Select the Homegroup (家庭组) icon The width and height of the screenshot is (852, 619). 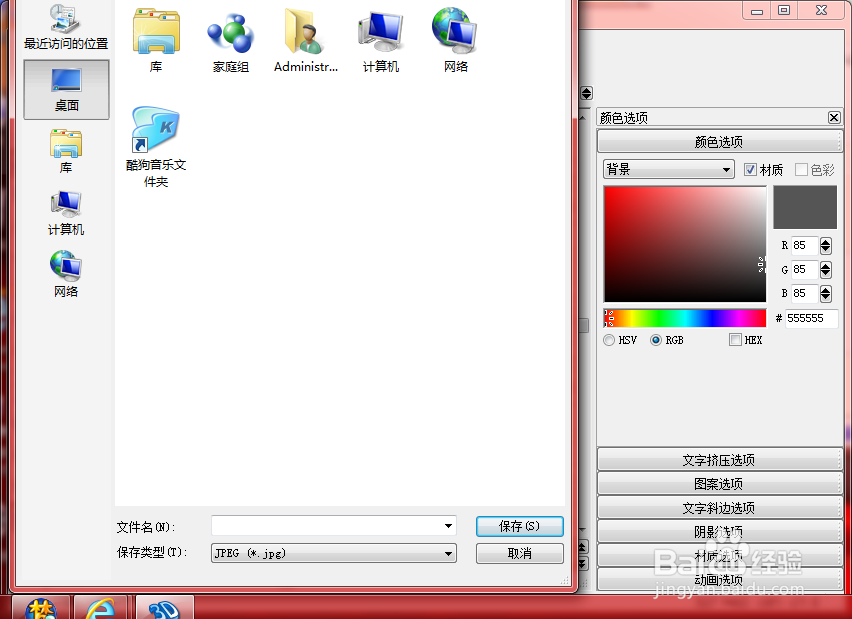pyautogui.click(x=231, y=43)
